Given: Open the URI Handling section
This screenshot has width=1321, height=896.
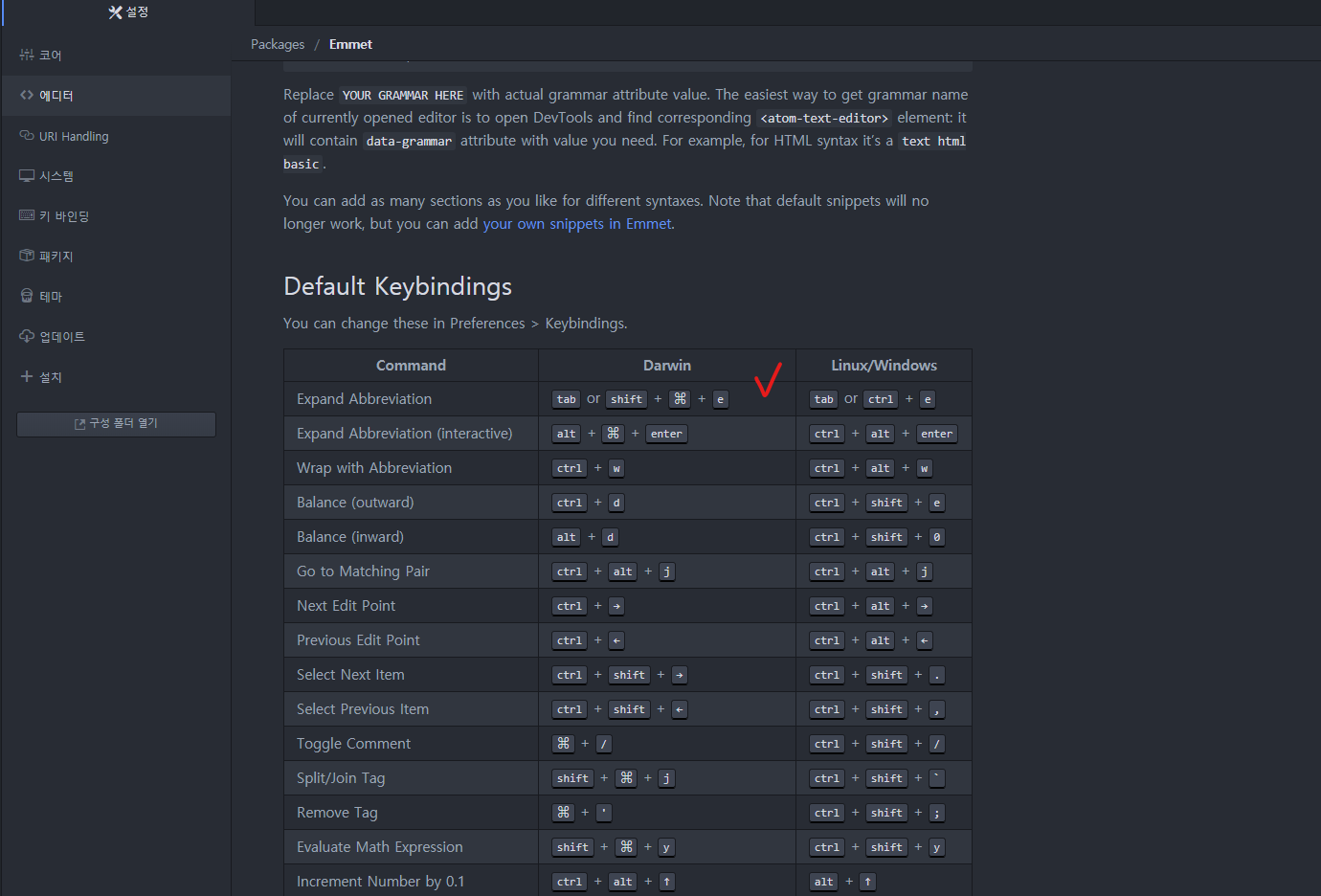Looking at the screenshot, I should pyautogui.click(x=115, y=136).
